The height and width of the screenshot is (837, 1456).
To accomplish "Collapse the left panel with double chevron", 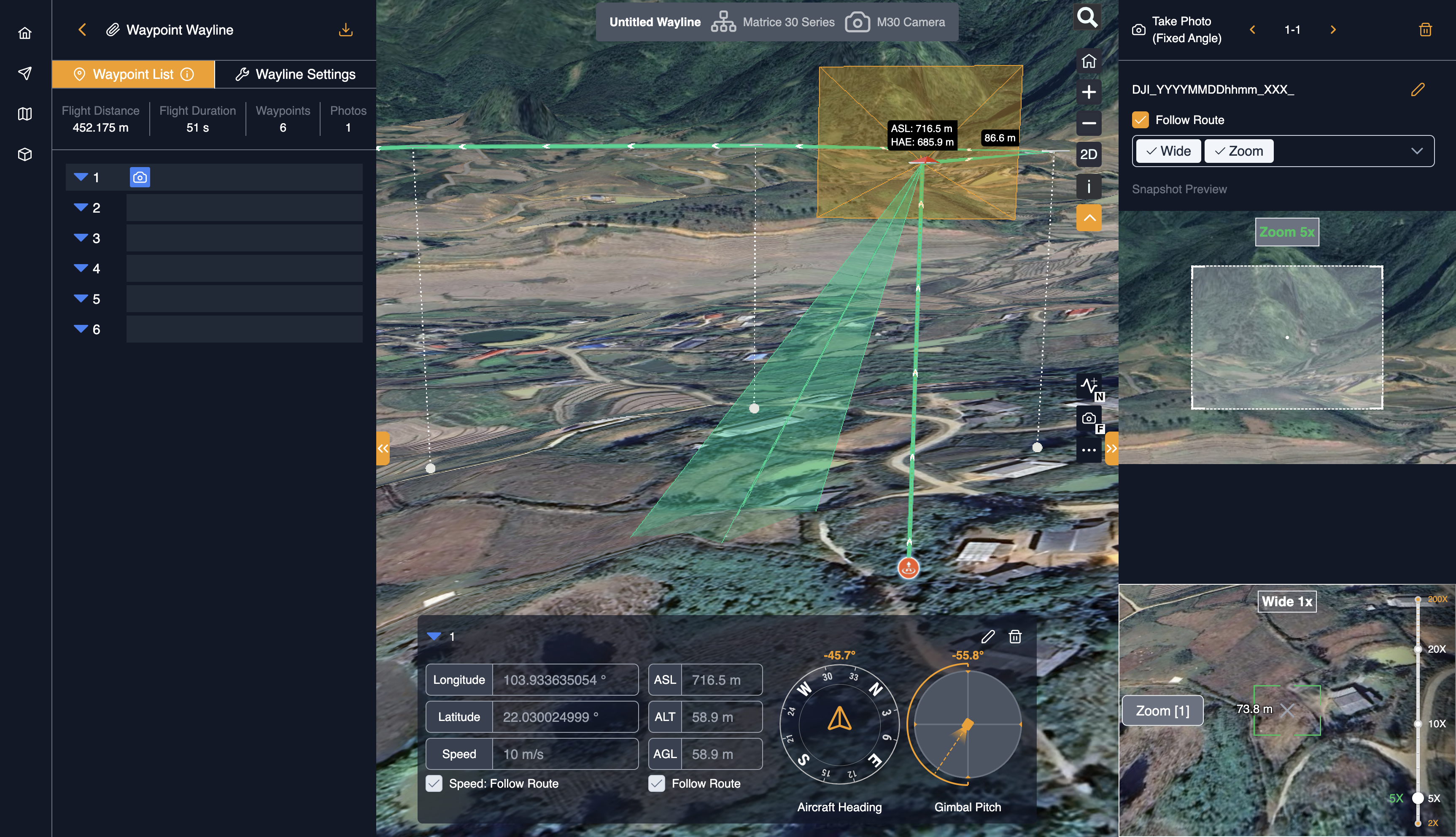I will (383, 448).
